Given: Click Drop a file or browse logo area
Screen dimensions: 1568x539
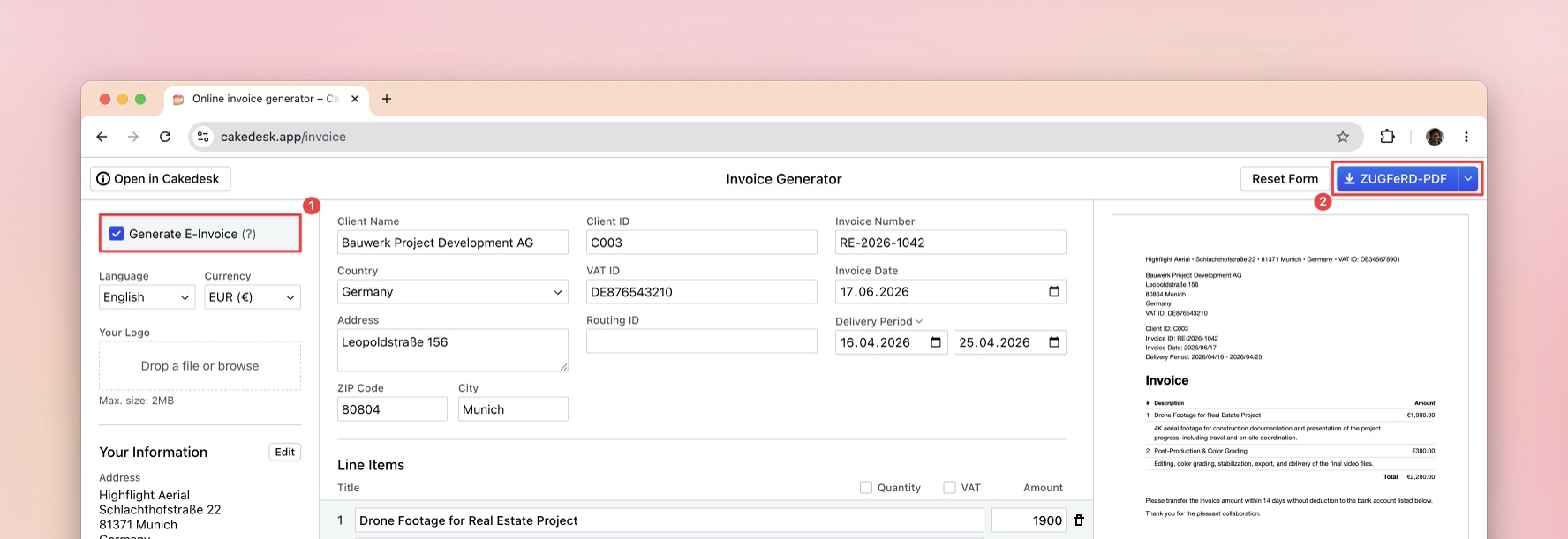Looking at the screenshot, I should coord(200,366).
